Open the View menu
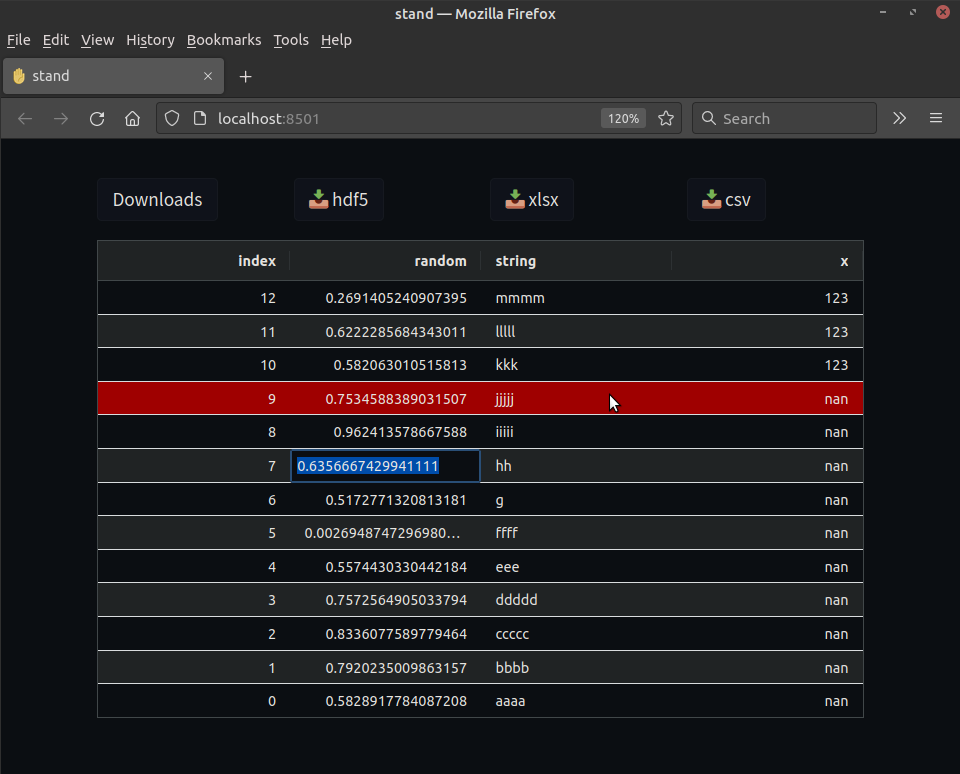The height and width of the screenshot is (774, 960). click(97, 40)
